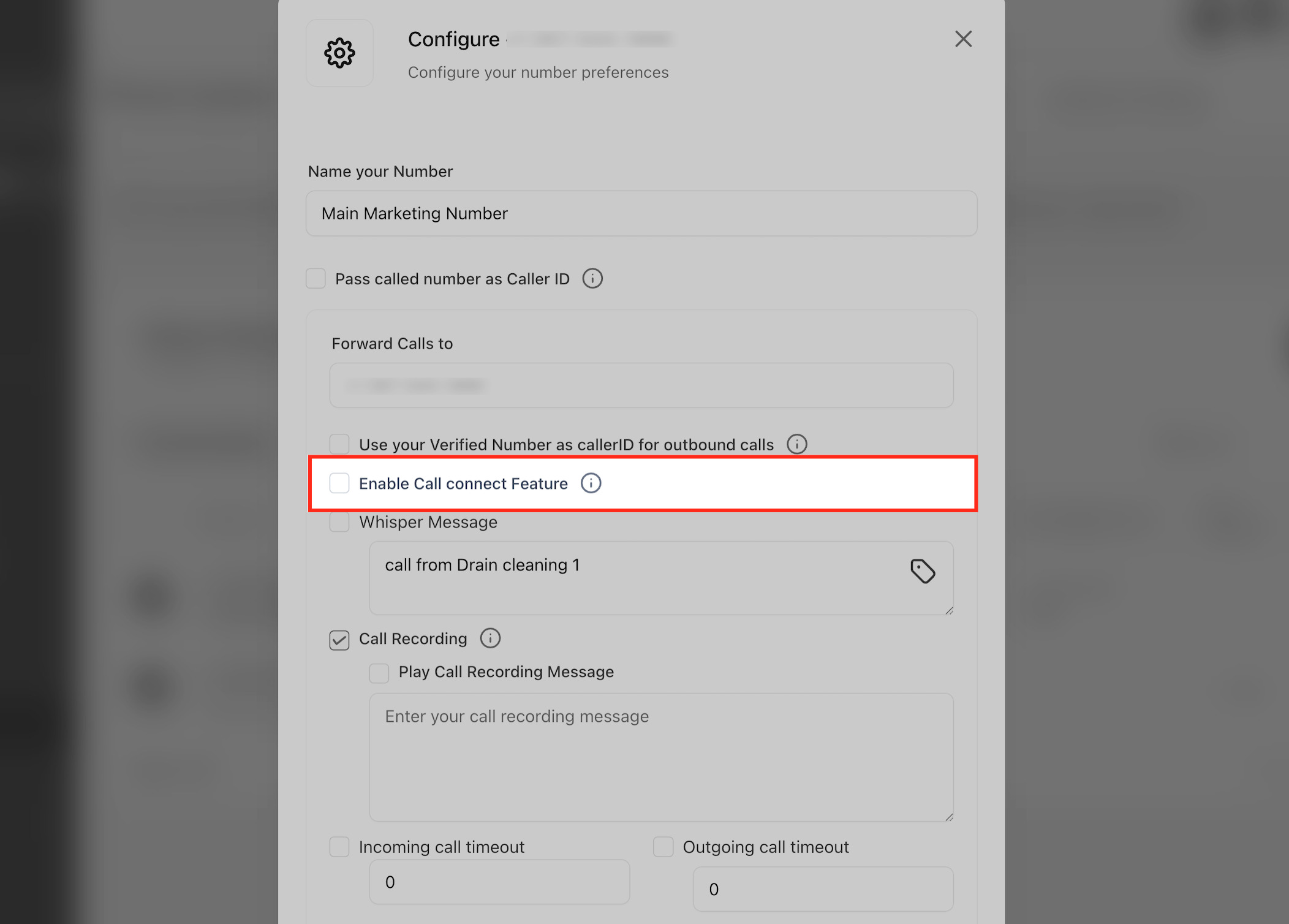1289x924 pixels.
Task: Enable Play Call Recording Message
Action: coord(379,673)
